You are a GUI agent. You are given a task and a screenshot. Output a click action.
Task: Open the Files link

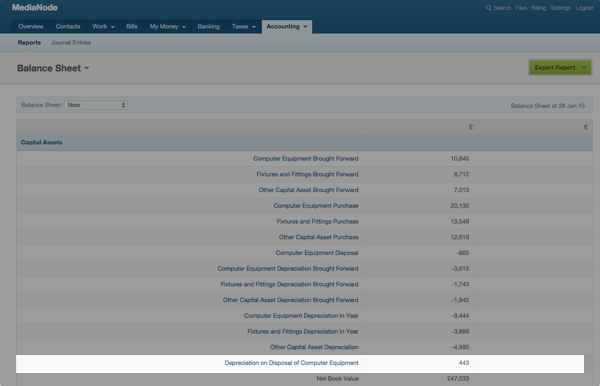pos(521,8)
